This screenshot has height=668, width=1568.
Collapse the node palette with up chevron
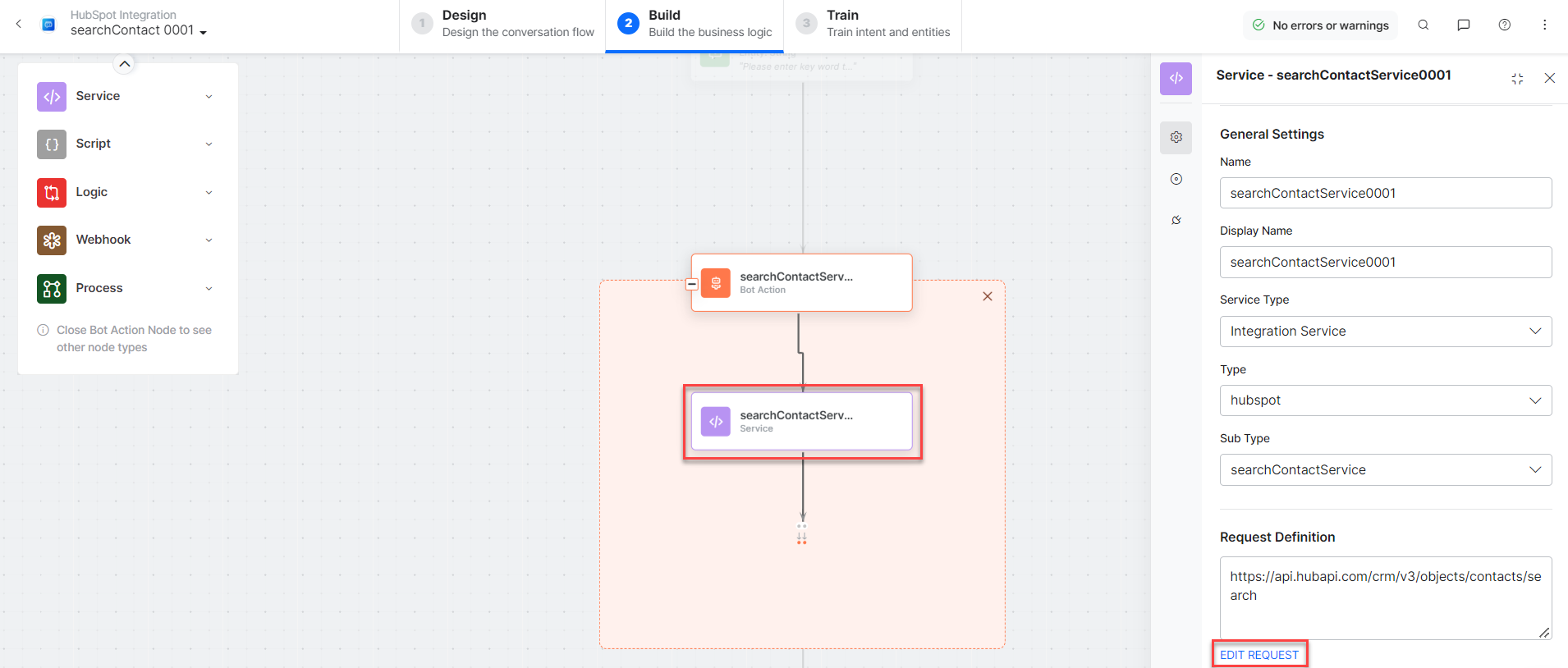[124, 64]
